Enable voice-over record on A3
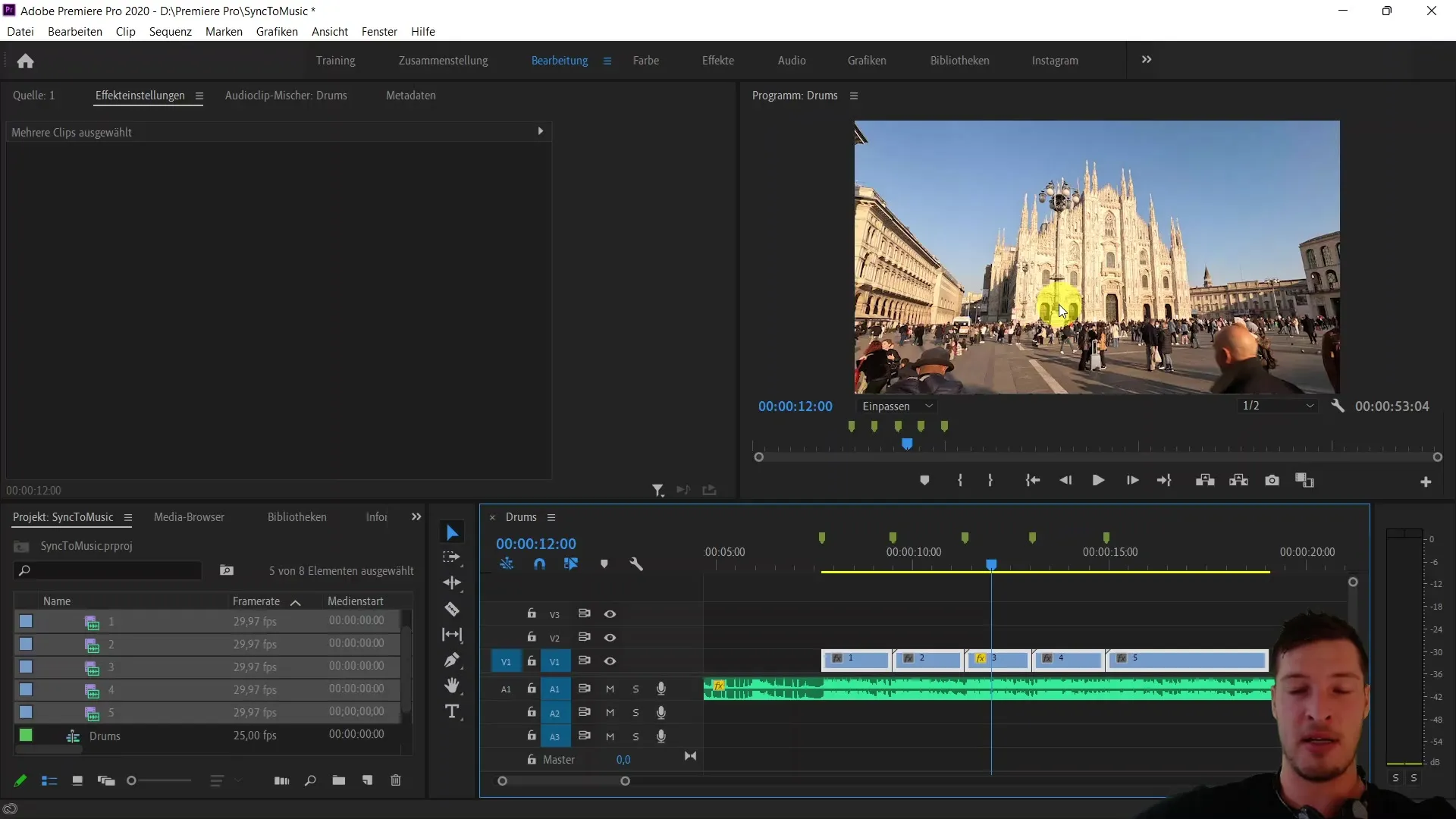 click(x=661, y=736)
